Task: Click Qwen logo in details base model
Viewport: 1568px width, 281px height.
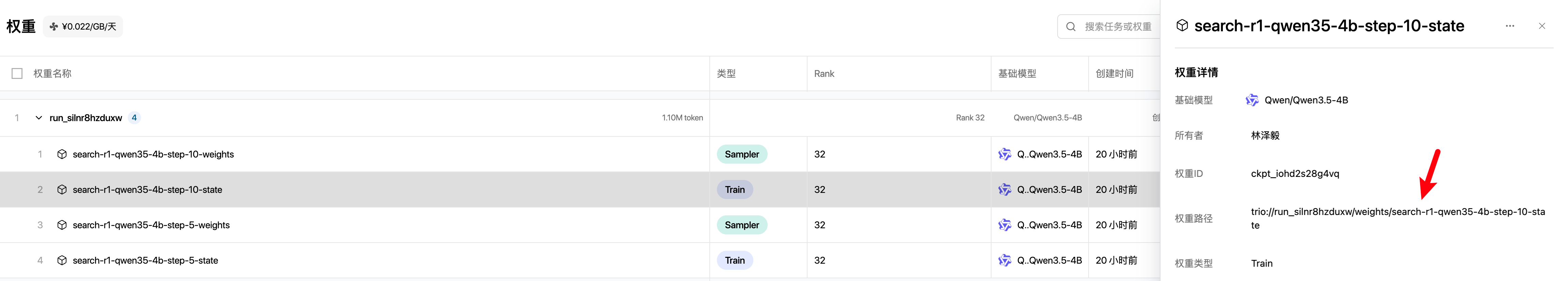Action: [x=1251, y=100]
